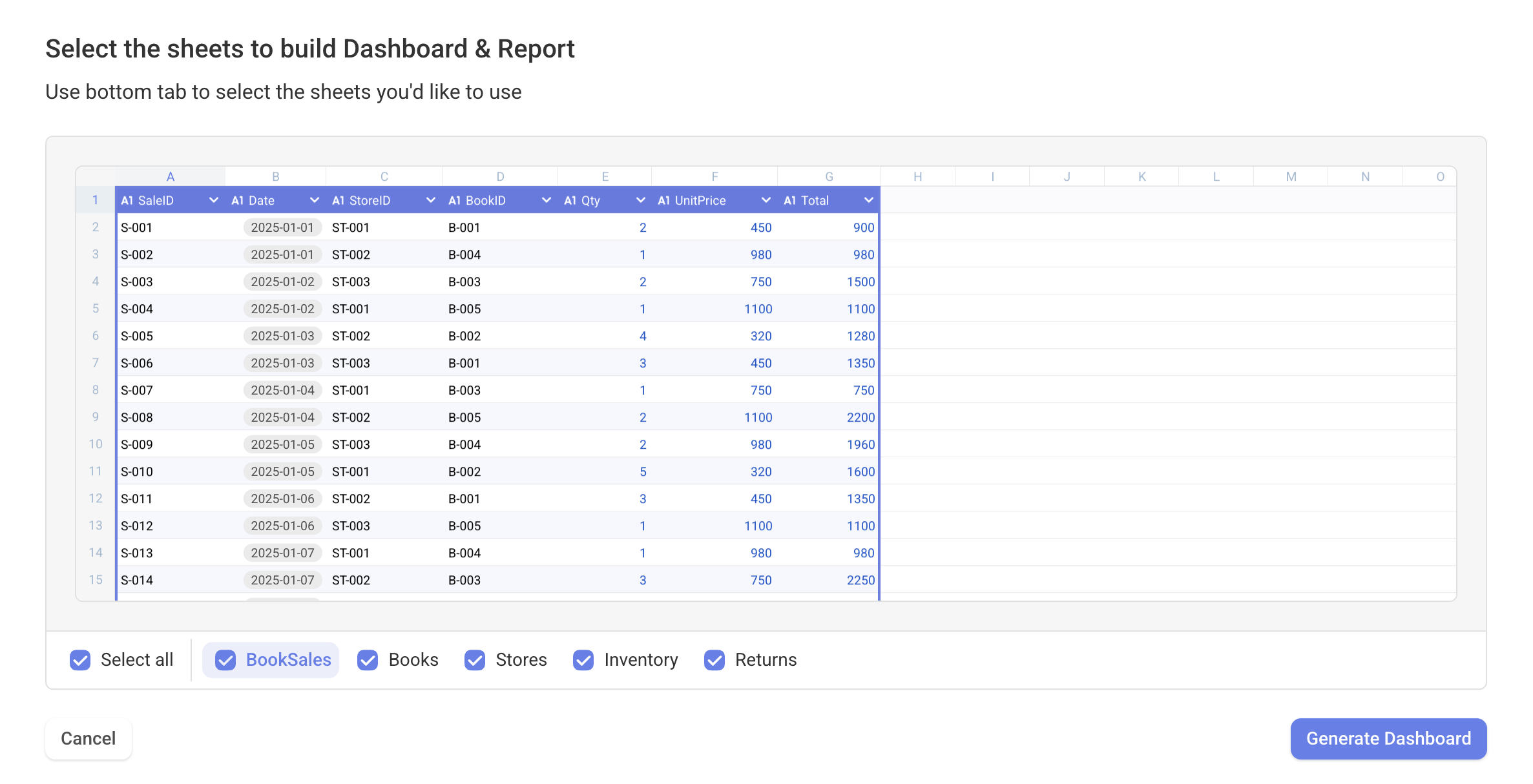Click the data type icon on SaleID header

[127, 200]
